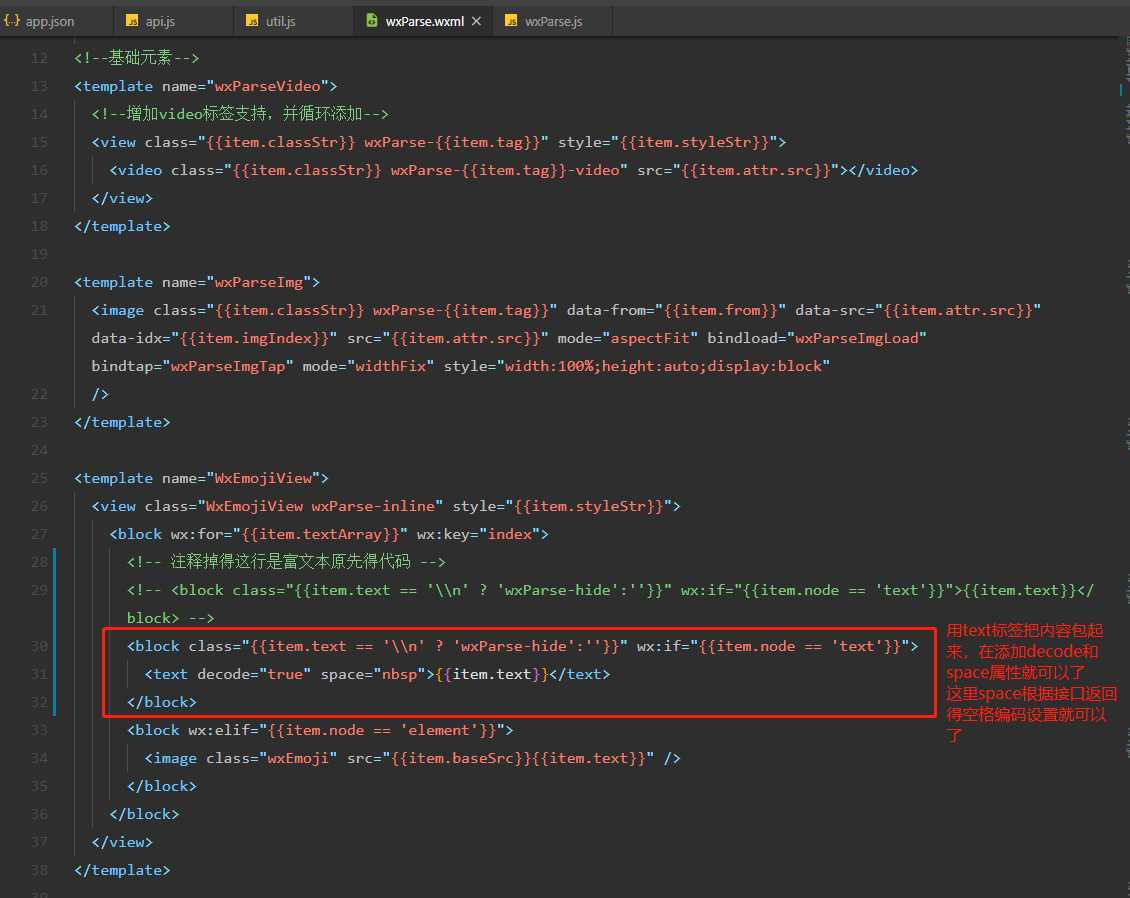Click the JS file icon beside util.js
The height and width of the screenshot is (898, 1130).
tap(251, 21)
